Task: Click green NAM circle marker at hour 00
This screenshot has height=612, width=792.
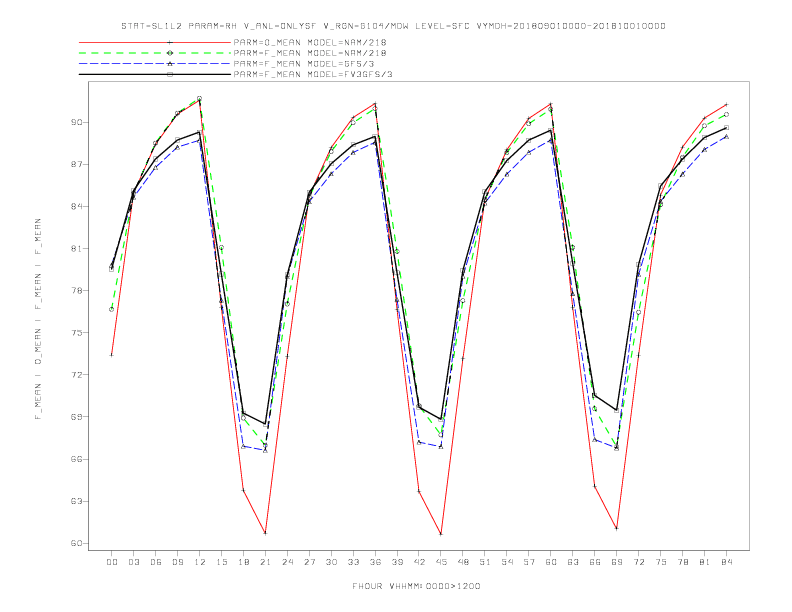Action: point(112,309)
